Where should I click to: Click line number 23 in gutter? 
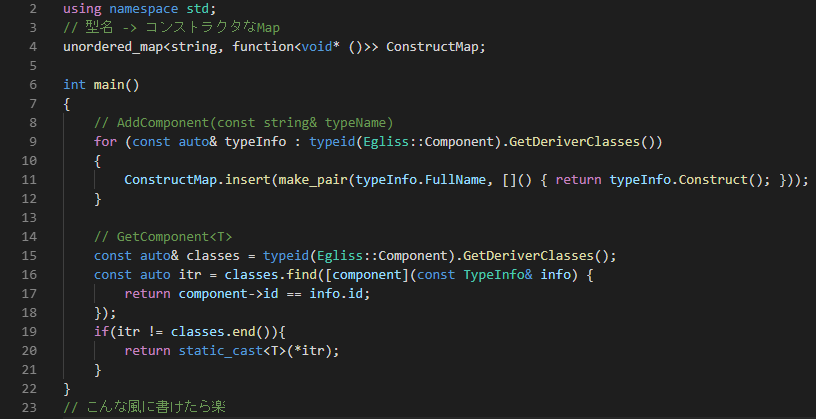pyautogui.click(x=29, y=407)
